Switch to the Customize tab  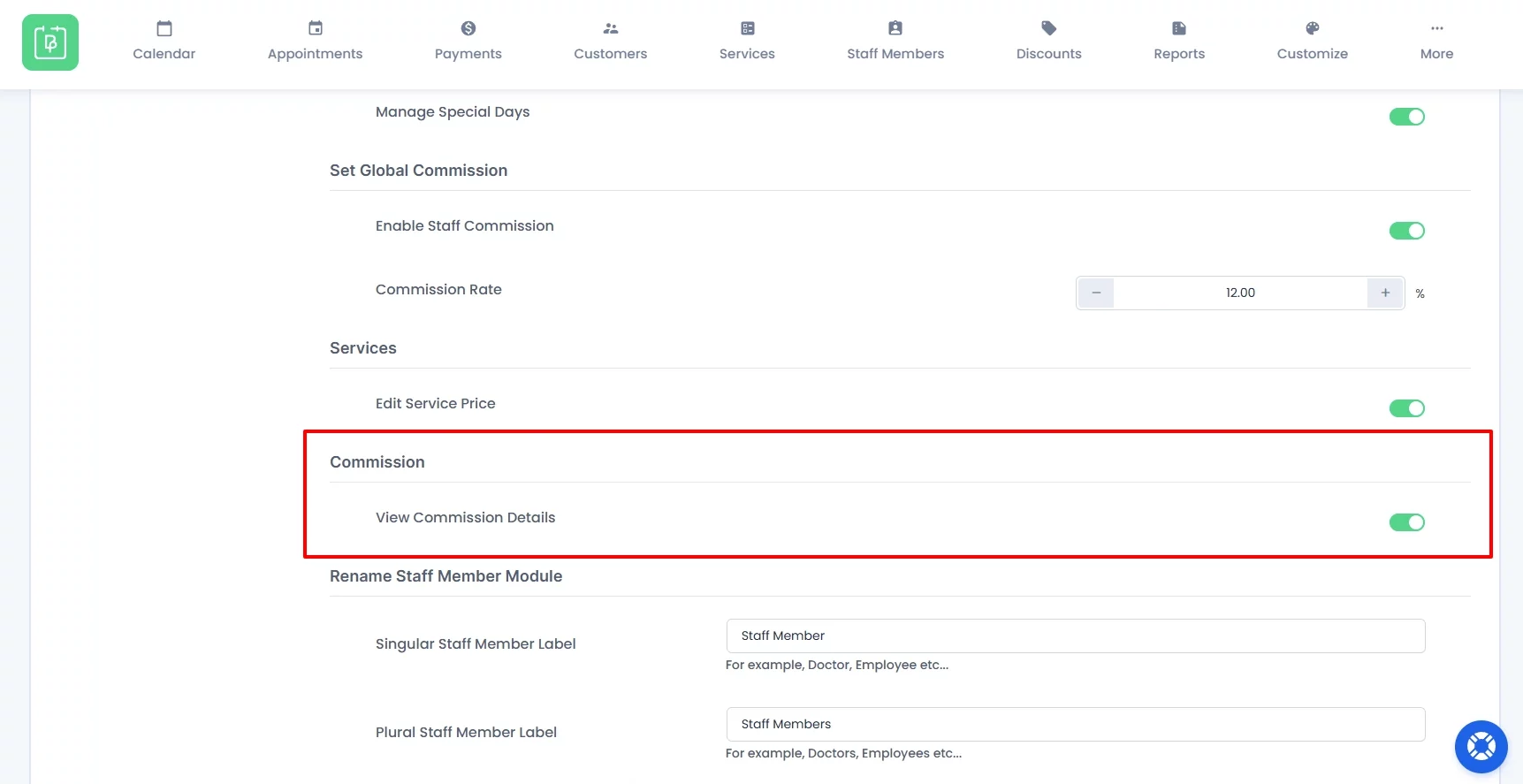pyautogui.click(x=1312, y=42)
